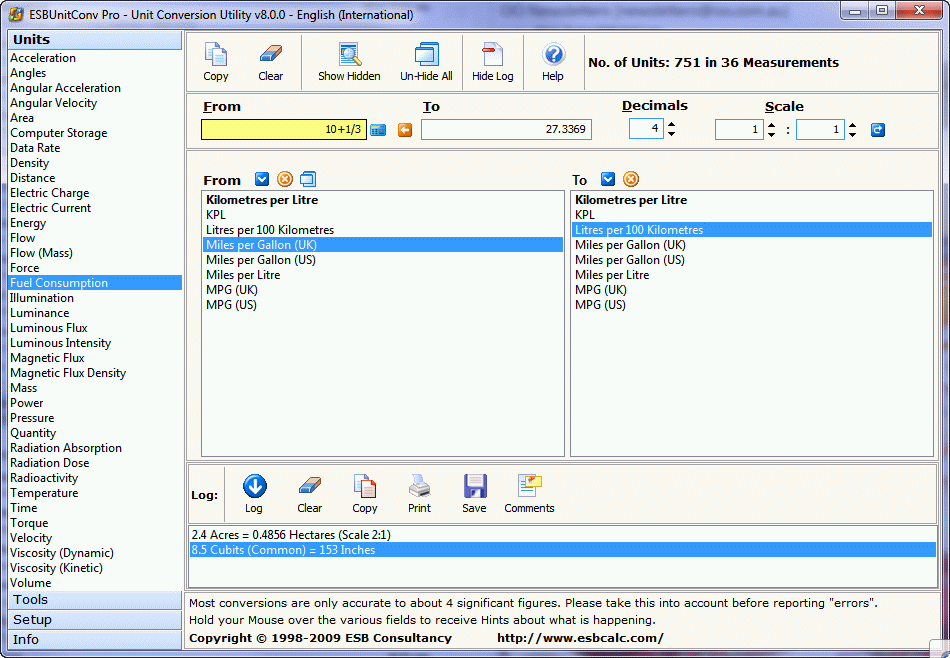This screenshot has width=950, height=658.
Task: Switch to the Info panel
Action: coord(95,639)
